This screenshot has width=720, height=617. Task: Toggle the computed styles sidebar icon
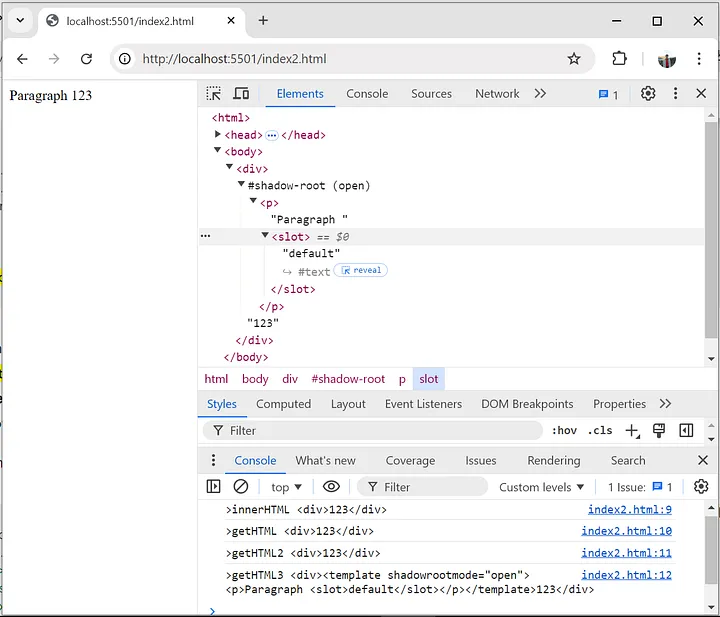[686, 431]
